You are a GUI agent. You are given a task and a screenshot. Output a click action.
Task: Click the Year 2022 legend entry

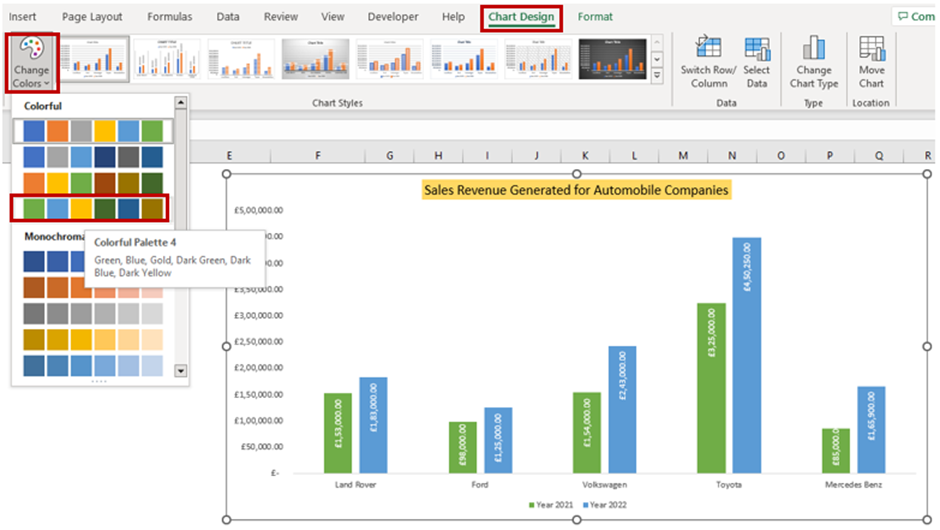(x=604, y=505)
